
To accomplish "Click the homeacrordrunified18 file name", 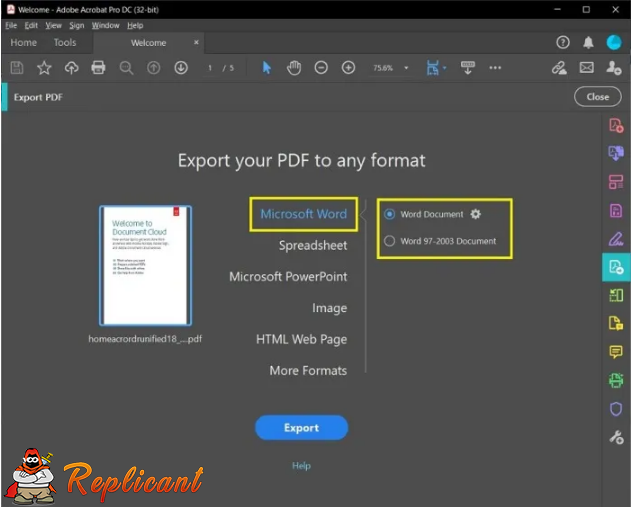I will [x=145, y=339].
